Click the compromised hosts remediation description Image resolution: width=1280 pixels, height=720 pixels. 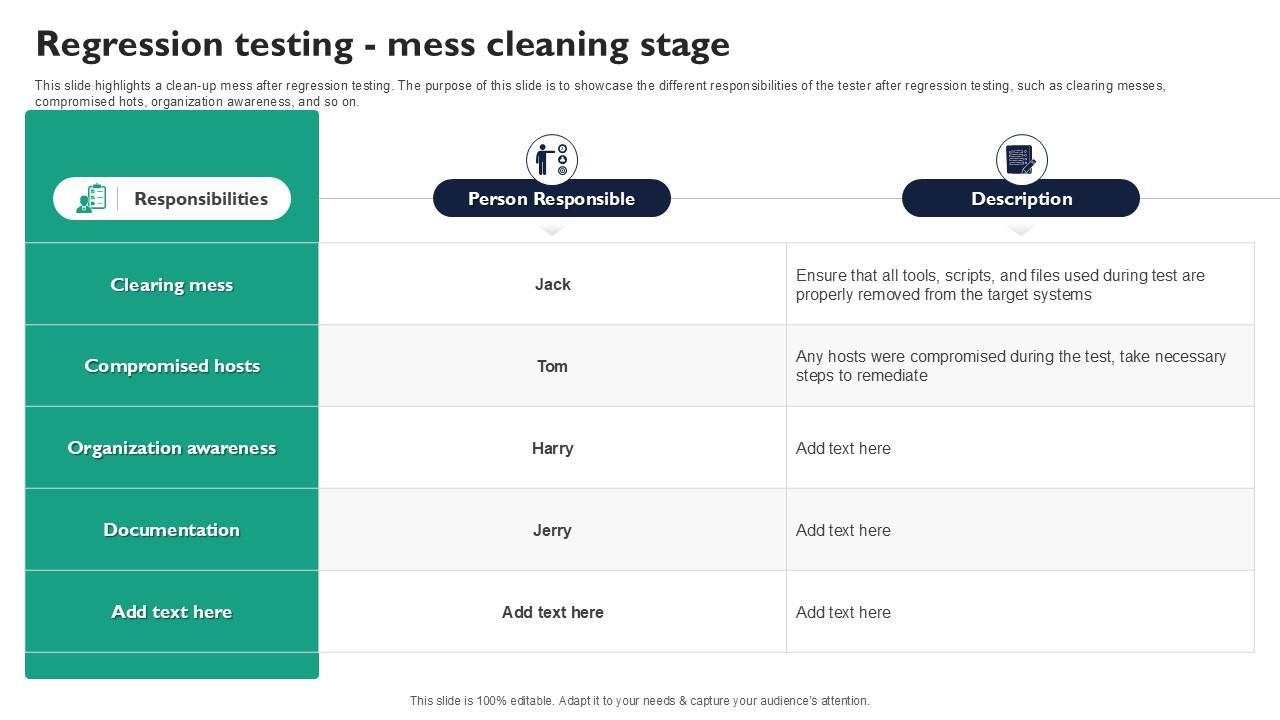[1010, 366]
